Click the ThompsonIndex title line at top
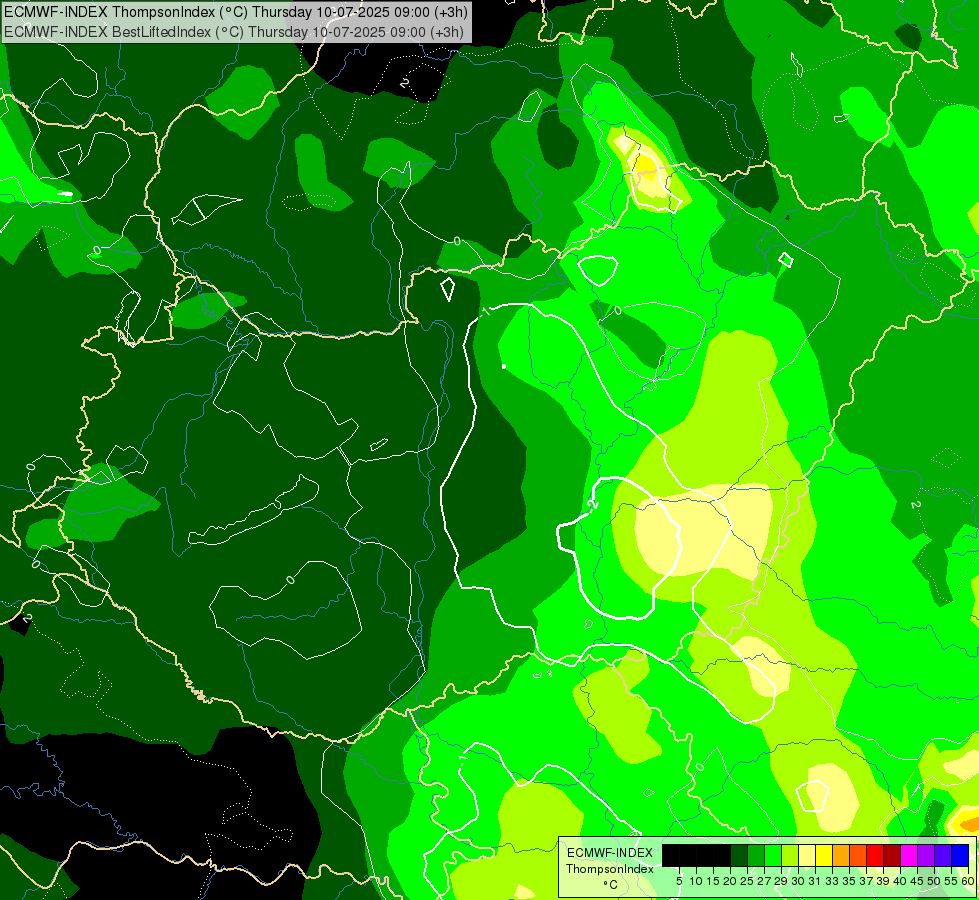Viewport: 979px width, 900px height. 235,11
